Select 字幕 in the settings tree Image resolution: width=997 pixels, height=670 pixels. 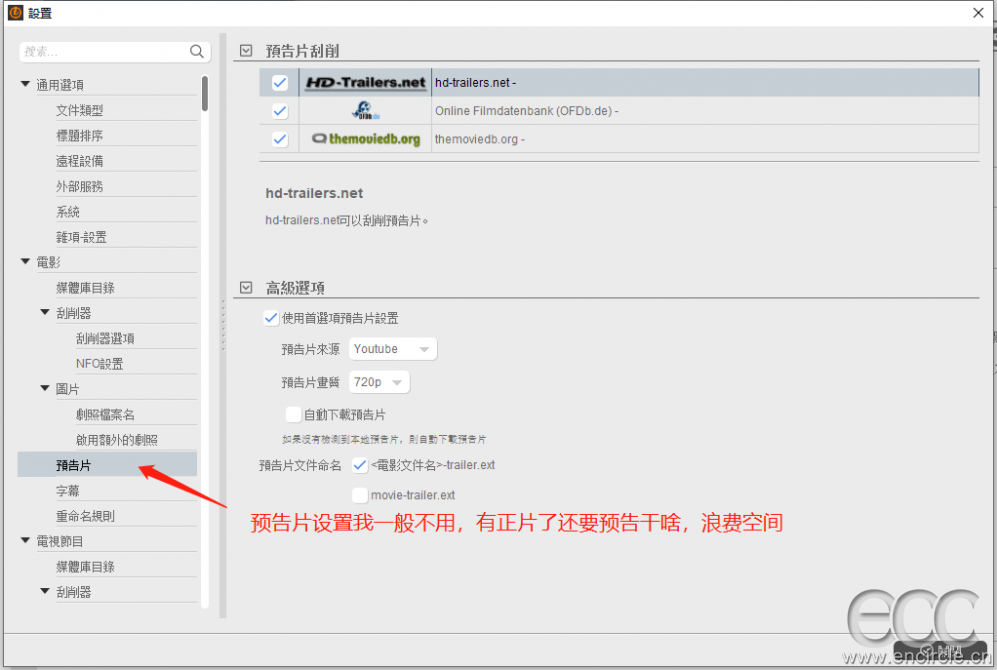(x=68, y=491)
